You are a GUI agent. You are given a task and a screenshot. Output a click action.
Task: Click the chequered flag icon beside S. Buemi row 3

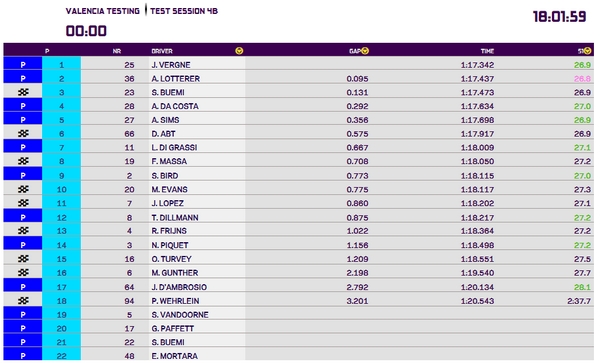[x=23, y=92]
